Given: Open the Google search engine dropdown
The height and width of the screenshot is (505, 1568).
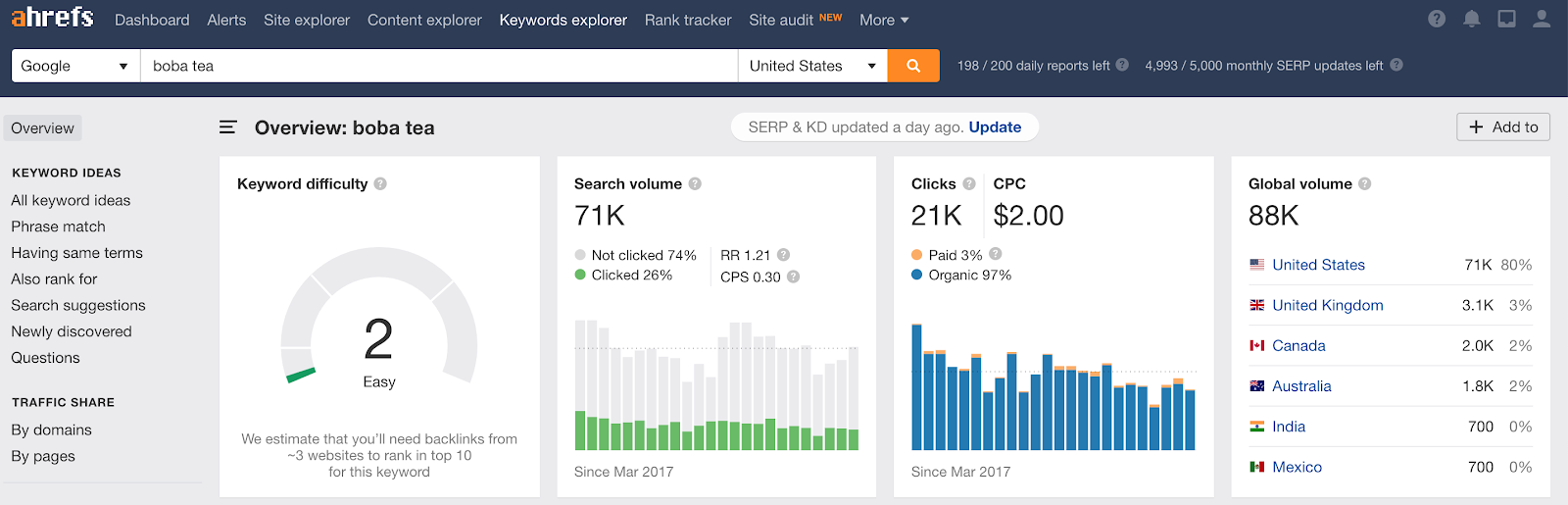Looking at the screenshot, I should point(75,66).
